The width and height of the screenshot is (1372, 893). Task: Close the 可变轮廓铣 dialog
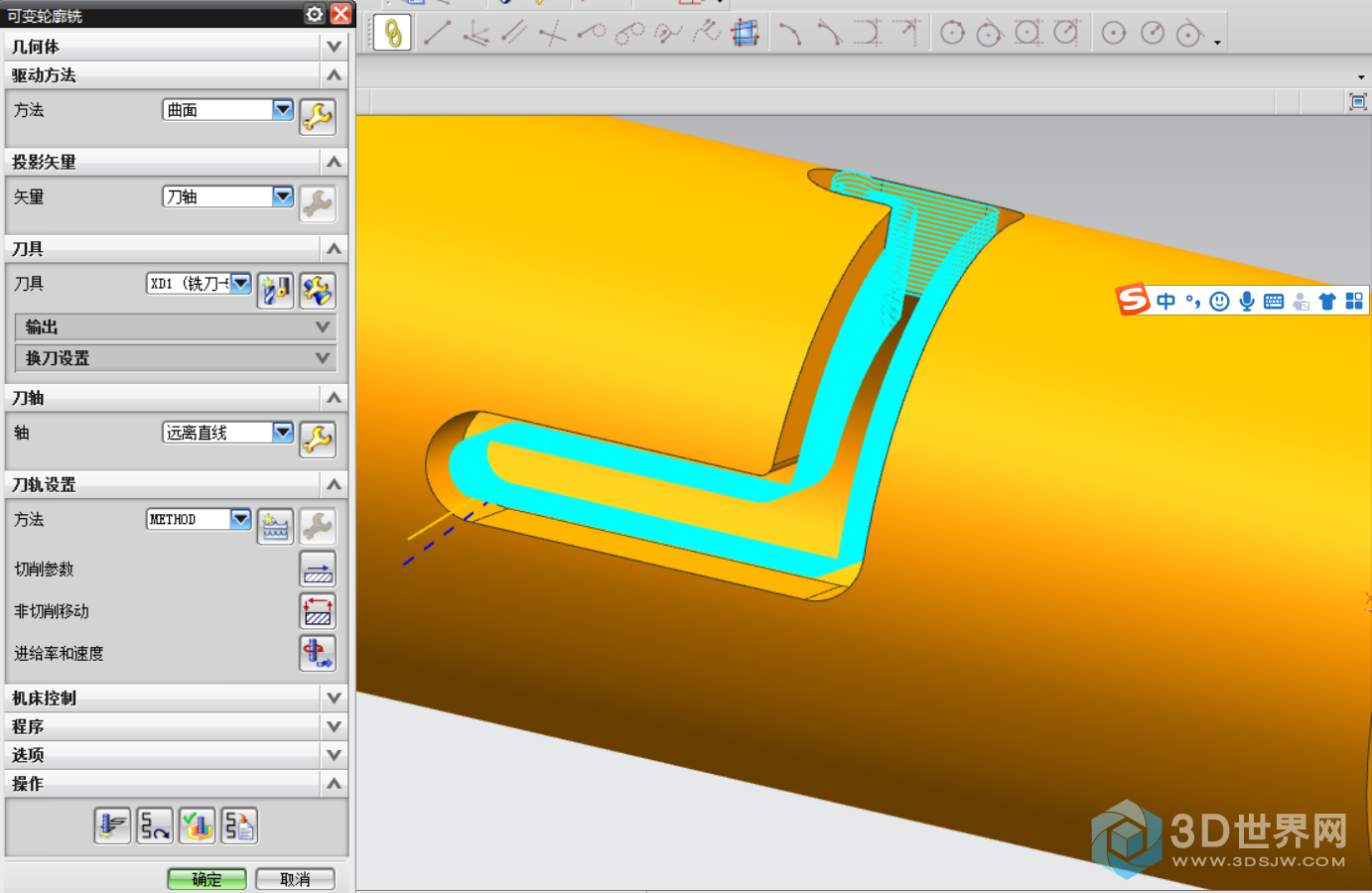click(341, 14)
